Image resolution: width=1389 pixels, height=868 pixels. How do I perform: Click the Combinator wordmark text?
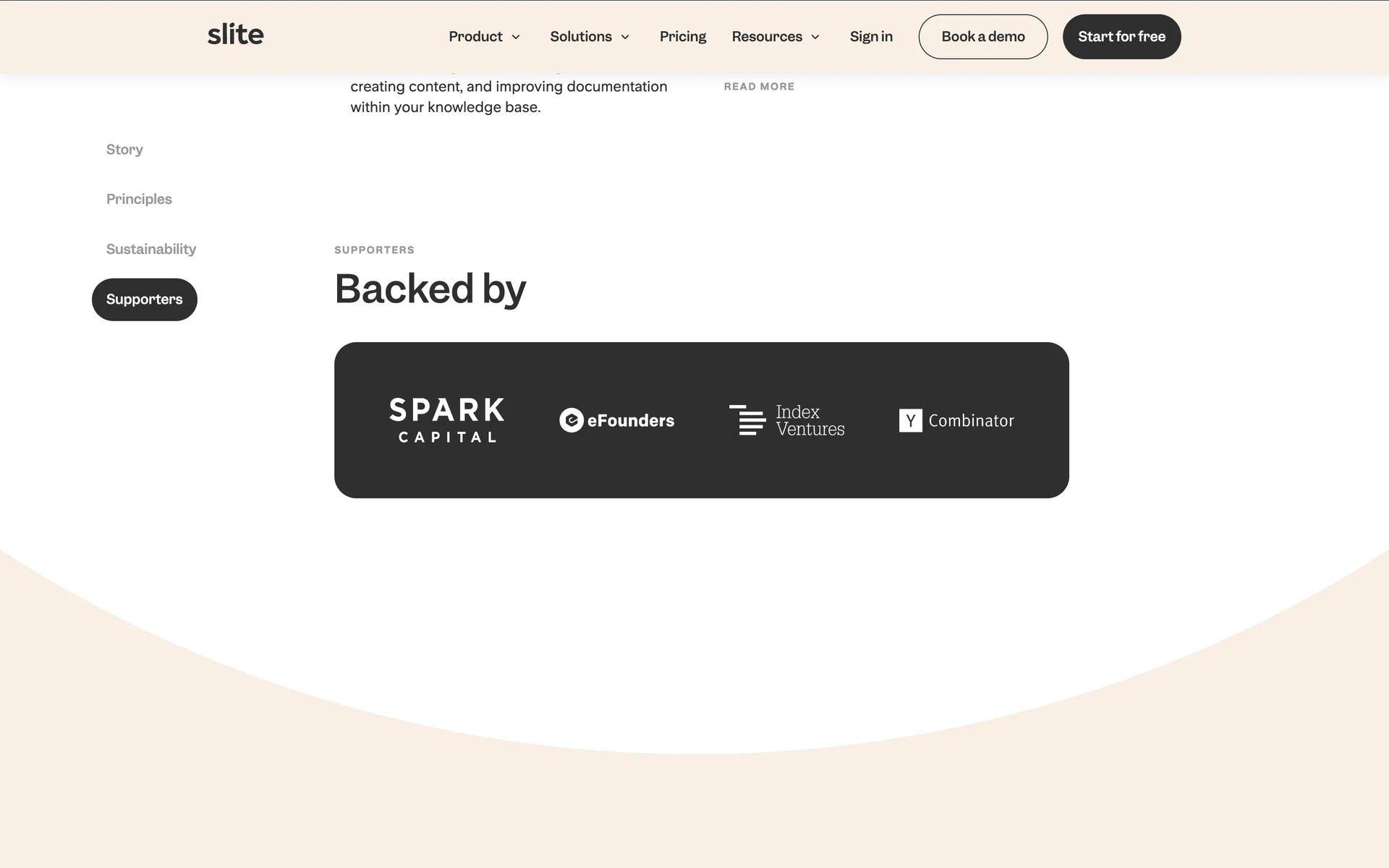point(971,420)
